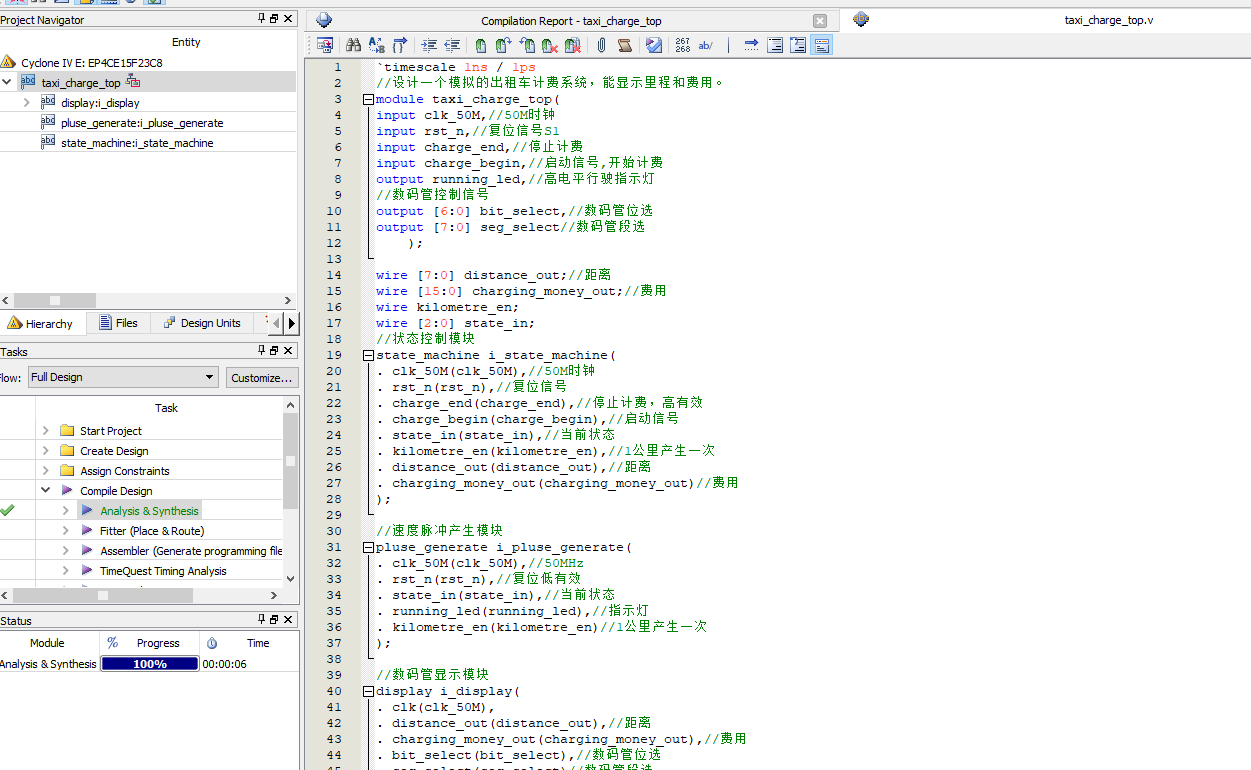
Task: Click the 100% Analysis & Synthesis progress bar
Action: pyautogui.click(x=149, y=664)
